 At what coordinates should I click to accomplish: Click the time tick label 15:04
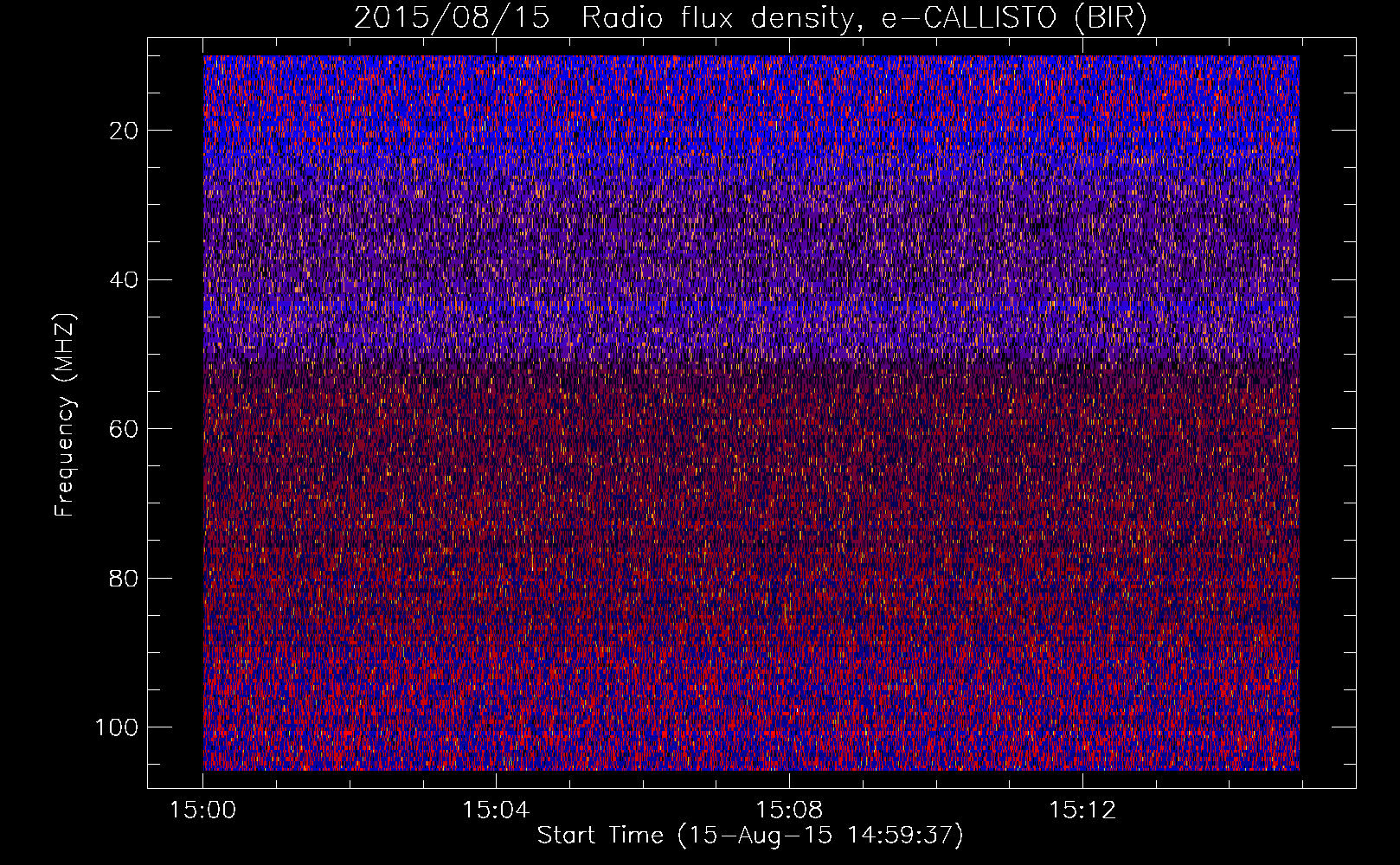pyautogui.click(x=496, y=811)
